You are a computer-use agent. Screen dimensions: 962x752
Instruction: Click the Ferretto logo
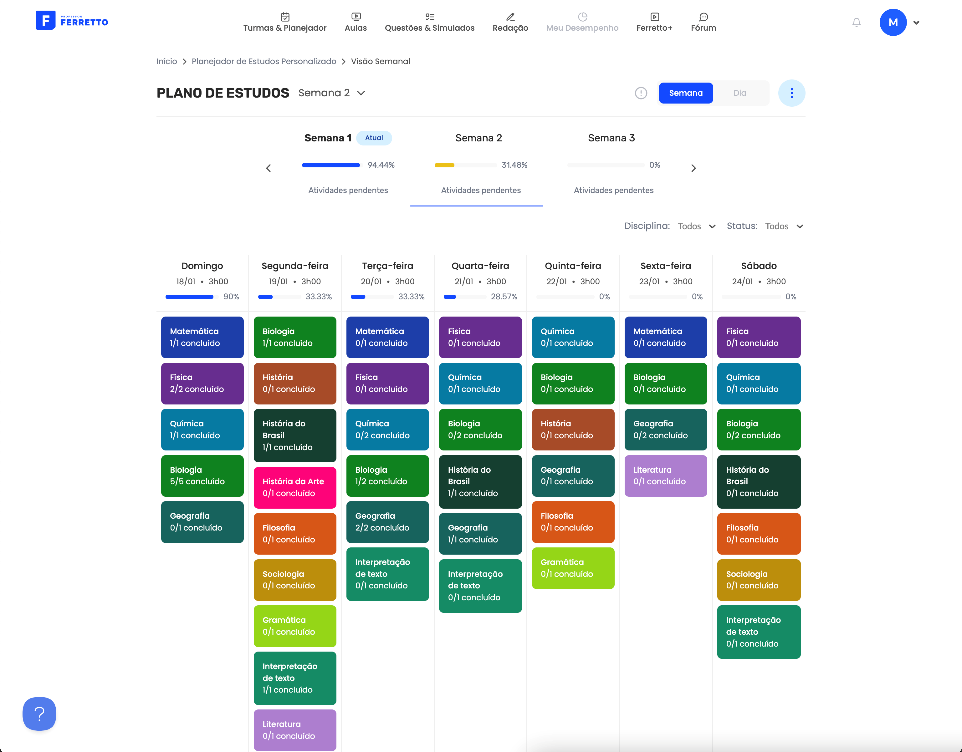point(72,21)
